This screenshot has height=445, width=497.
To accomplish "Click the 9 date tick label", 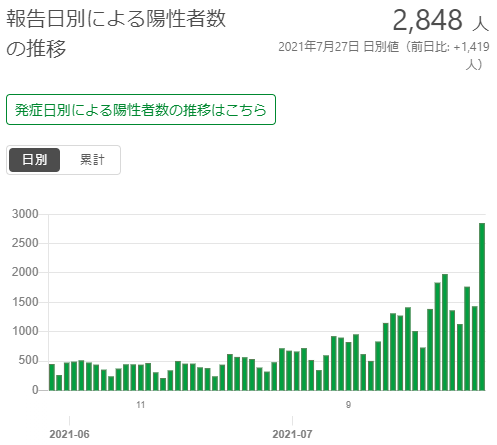I will pyautogui.click(x=348, y=405).
